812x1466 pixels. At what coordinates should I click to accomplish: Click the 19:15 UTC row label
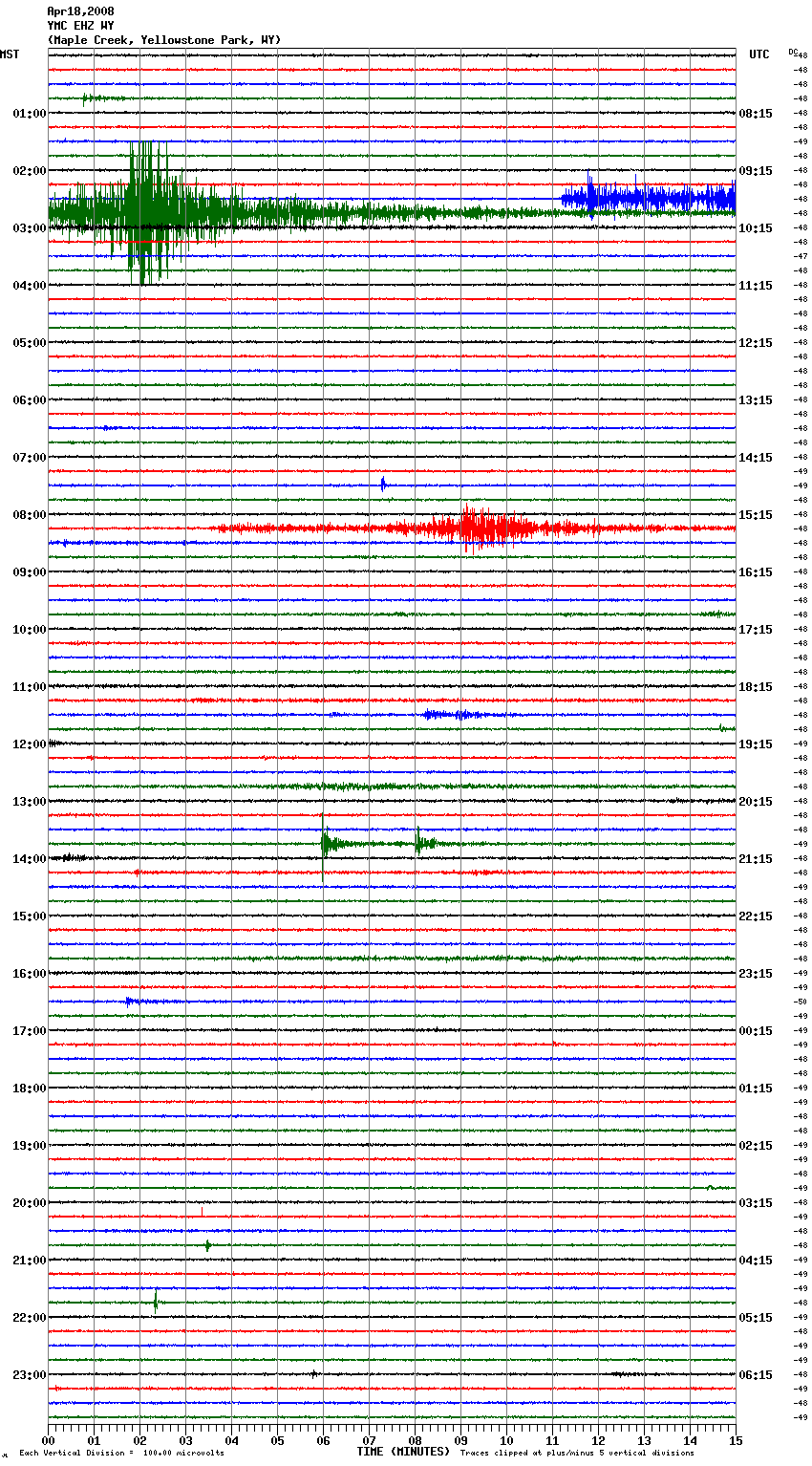[756, 744]
